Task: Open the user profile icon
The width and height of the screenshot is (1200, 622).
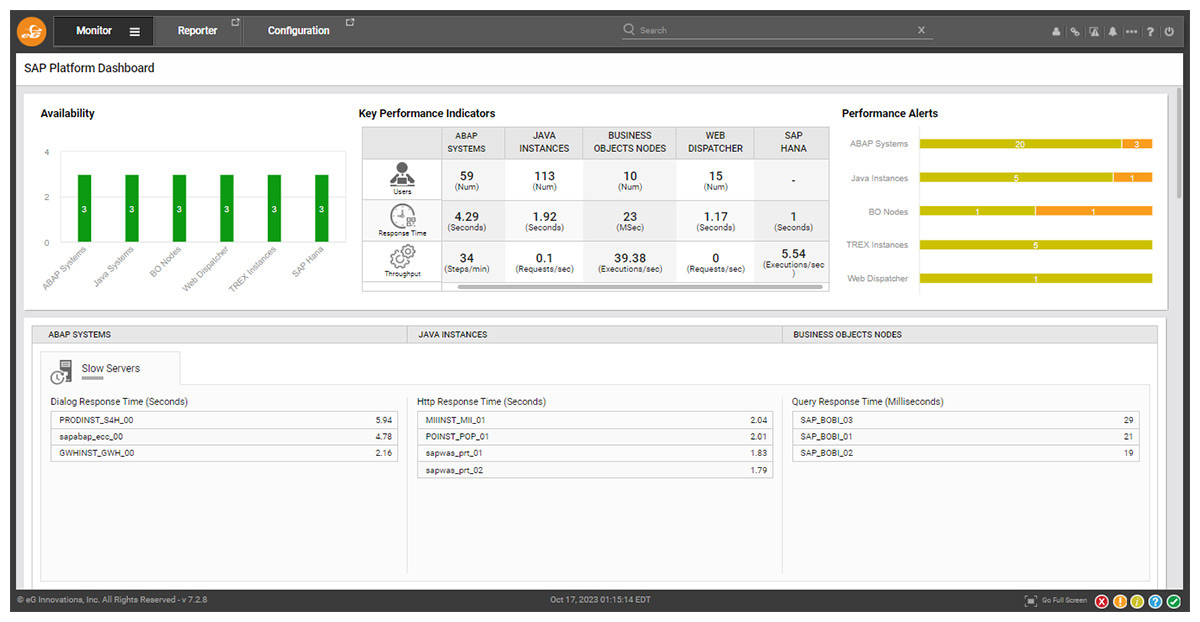Action: (x=1056, y=32)
